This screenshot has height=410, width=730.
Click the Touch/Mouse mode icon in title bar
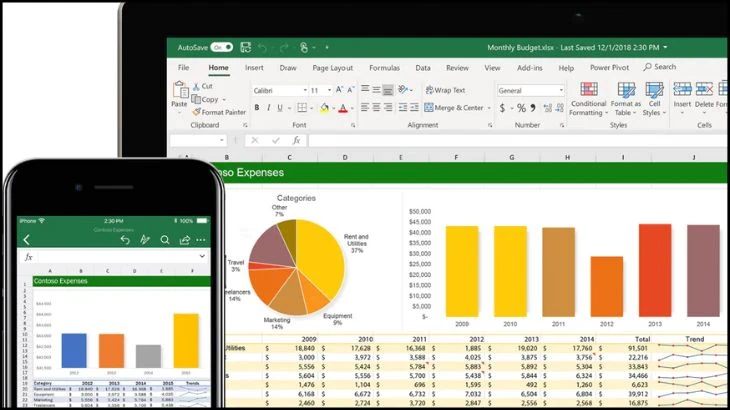(x=304, y=47)
